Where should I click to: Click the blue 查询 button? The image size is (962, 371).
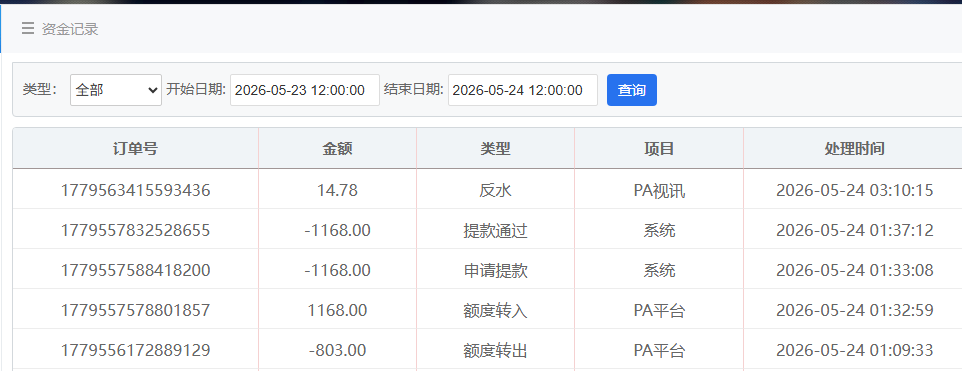pyautogui.click(x=632, y=90)
